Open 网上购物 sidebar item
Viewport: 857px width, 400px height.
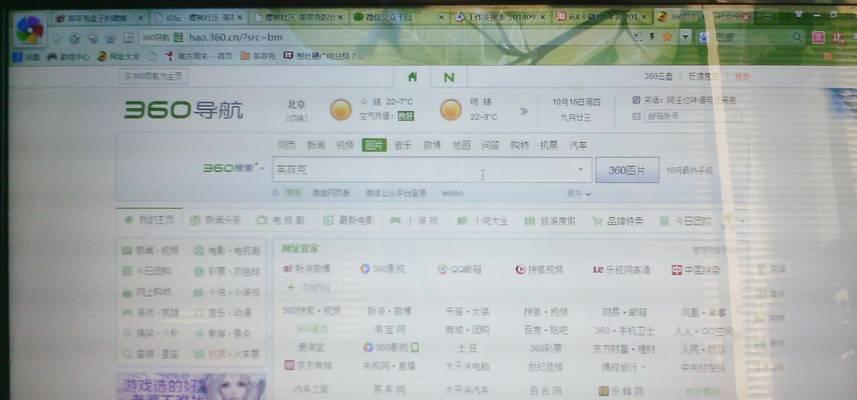pos(146,292)
